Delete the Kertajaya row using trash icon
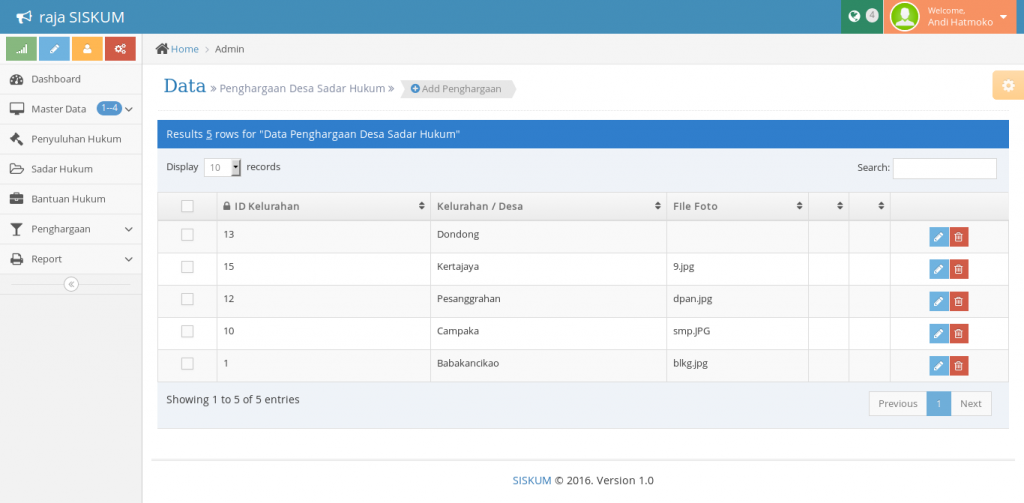The image size is (1024, 503). click(959, 269)
